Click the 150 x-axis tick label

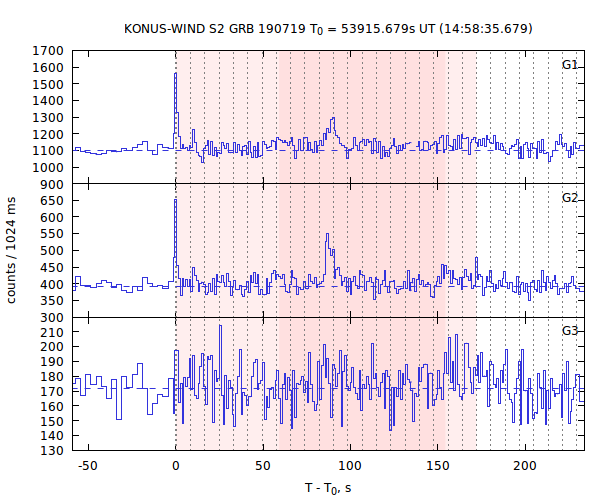pyautogui.click(x=437, y=466)
